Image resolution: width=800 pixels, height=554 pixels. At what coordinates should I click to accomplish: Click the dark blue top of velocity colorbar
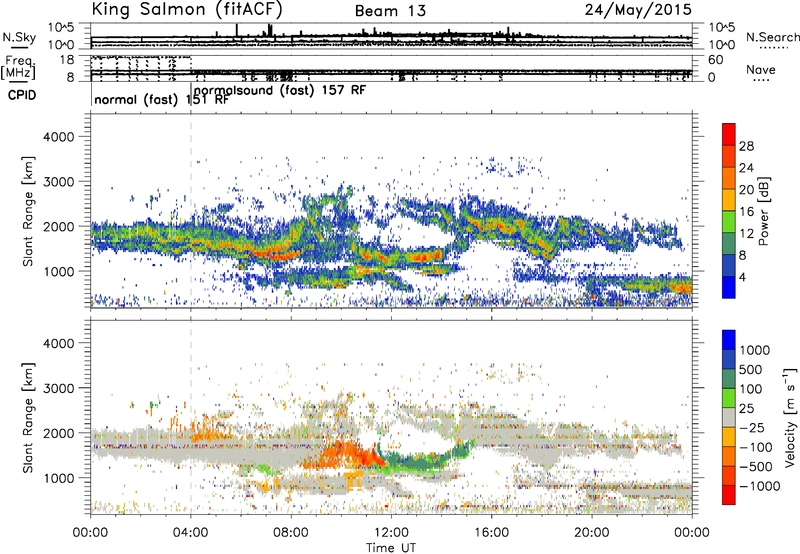point(729,340)
